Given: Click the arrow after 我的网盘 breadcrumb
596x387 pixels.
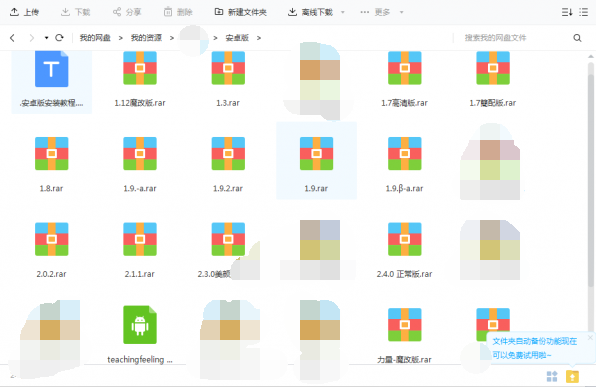Looking at the screenshot, I should (120, 38).
